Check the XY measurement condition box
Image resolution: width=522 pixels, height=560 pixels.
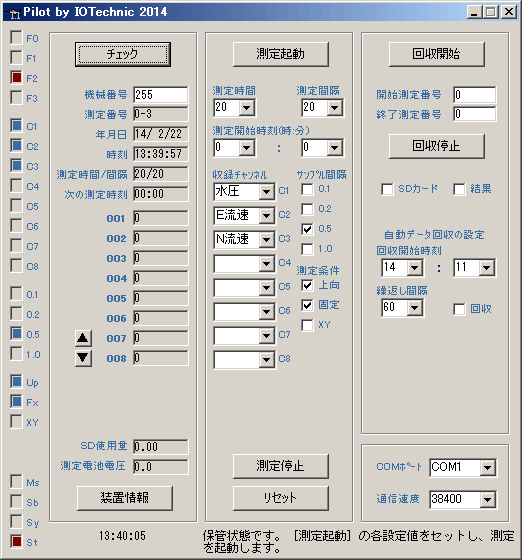(x=307, y=325)
